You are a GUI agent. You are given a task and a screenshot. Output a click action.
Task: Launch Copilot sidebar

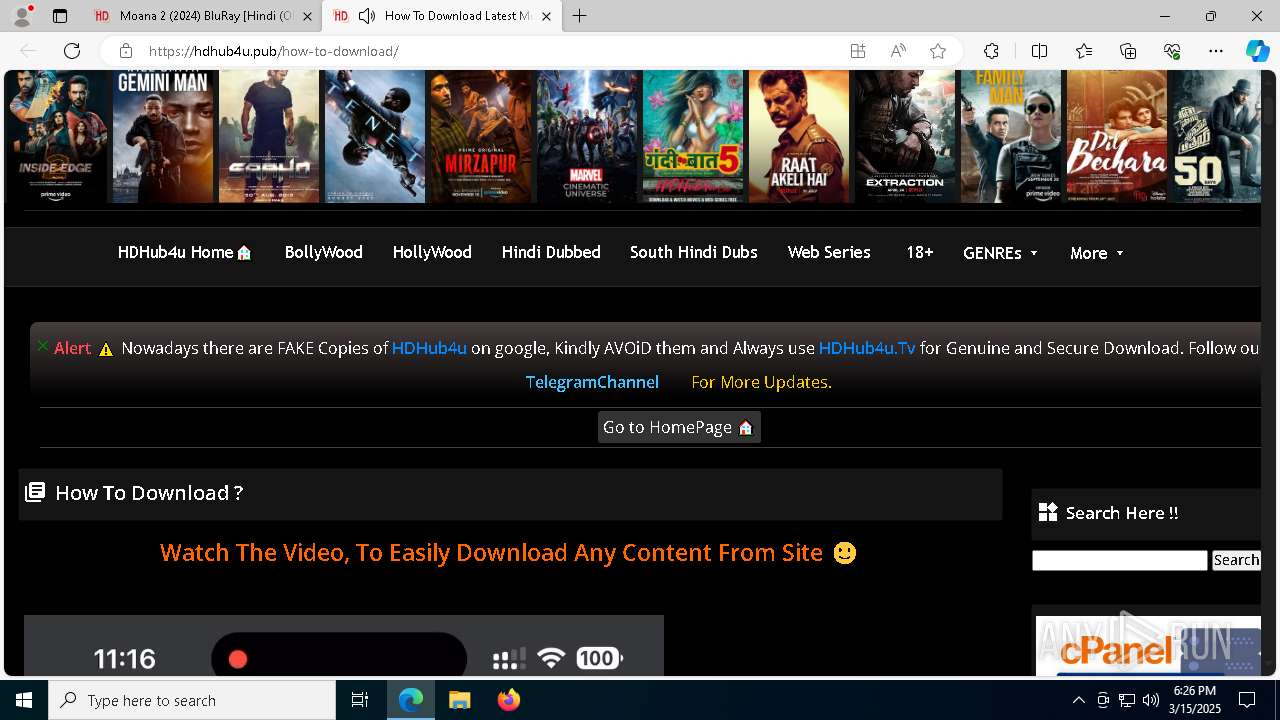pyautogui.click(x=1257, y=51)
